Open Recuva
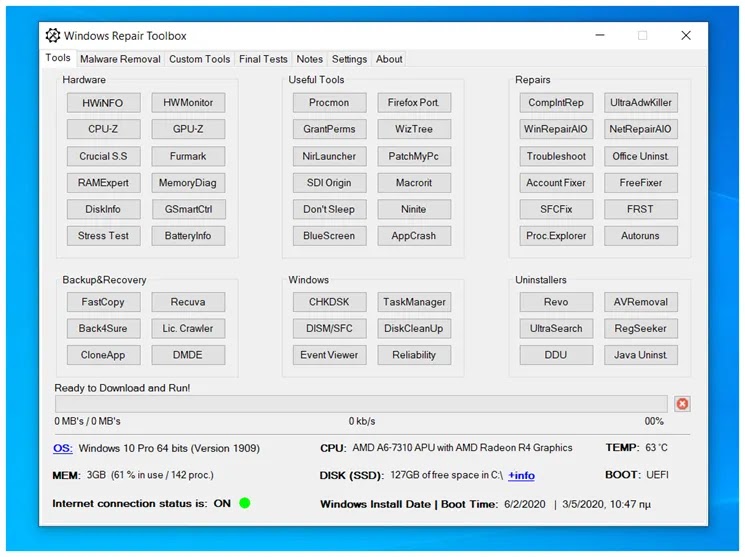 pyautogui.click(x=188, y=302)
